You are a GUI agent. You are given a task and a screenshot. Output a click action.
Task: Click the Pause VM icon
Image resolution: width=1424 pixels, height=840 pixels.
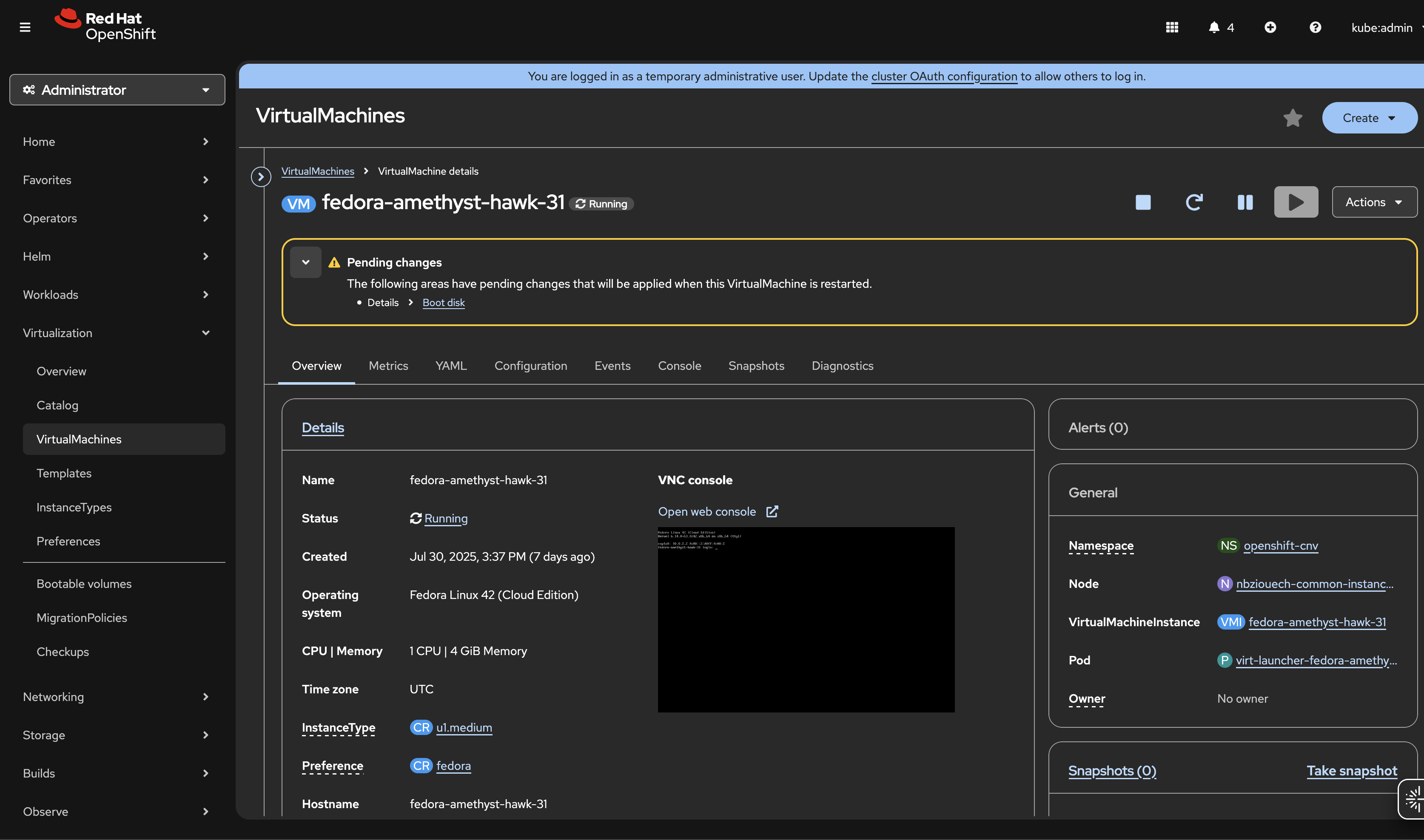[x=1245, y=202]
